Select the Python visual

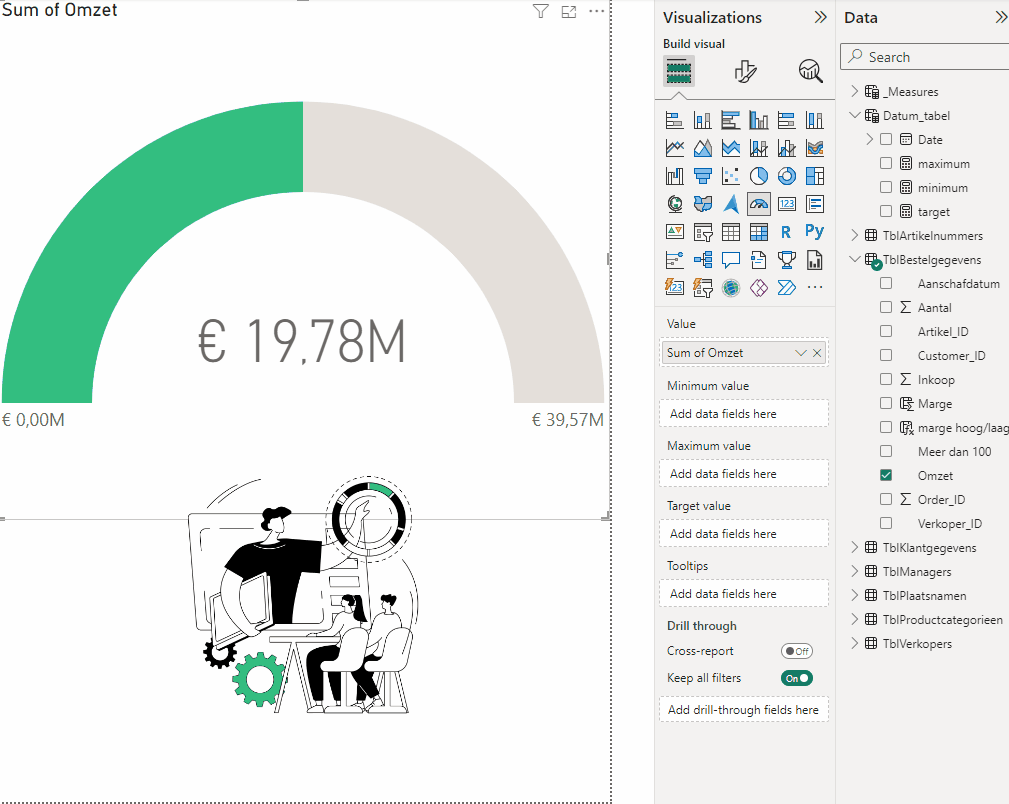pyautogui.click(x=815, y=232)
